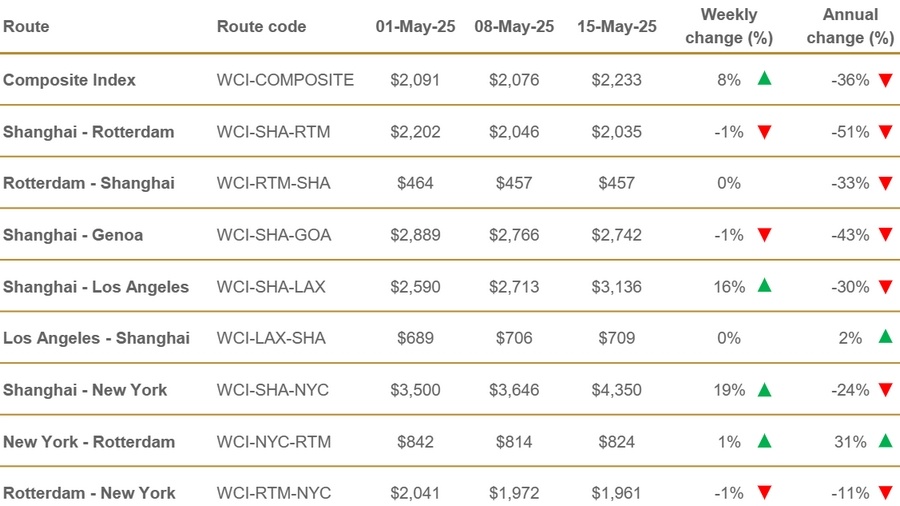The width and height of the screenshot is (900, 506).
Task: Click the red arrow in Rotterdam - Shanghai annual change
Action: point(884,183)
